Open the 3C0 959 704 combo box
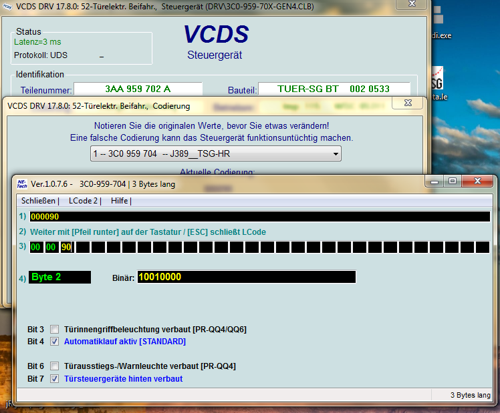This screenshot has height=413, width=500. (216, 154)
